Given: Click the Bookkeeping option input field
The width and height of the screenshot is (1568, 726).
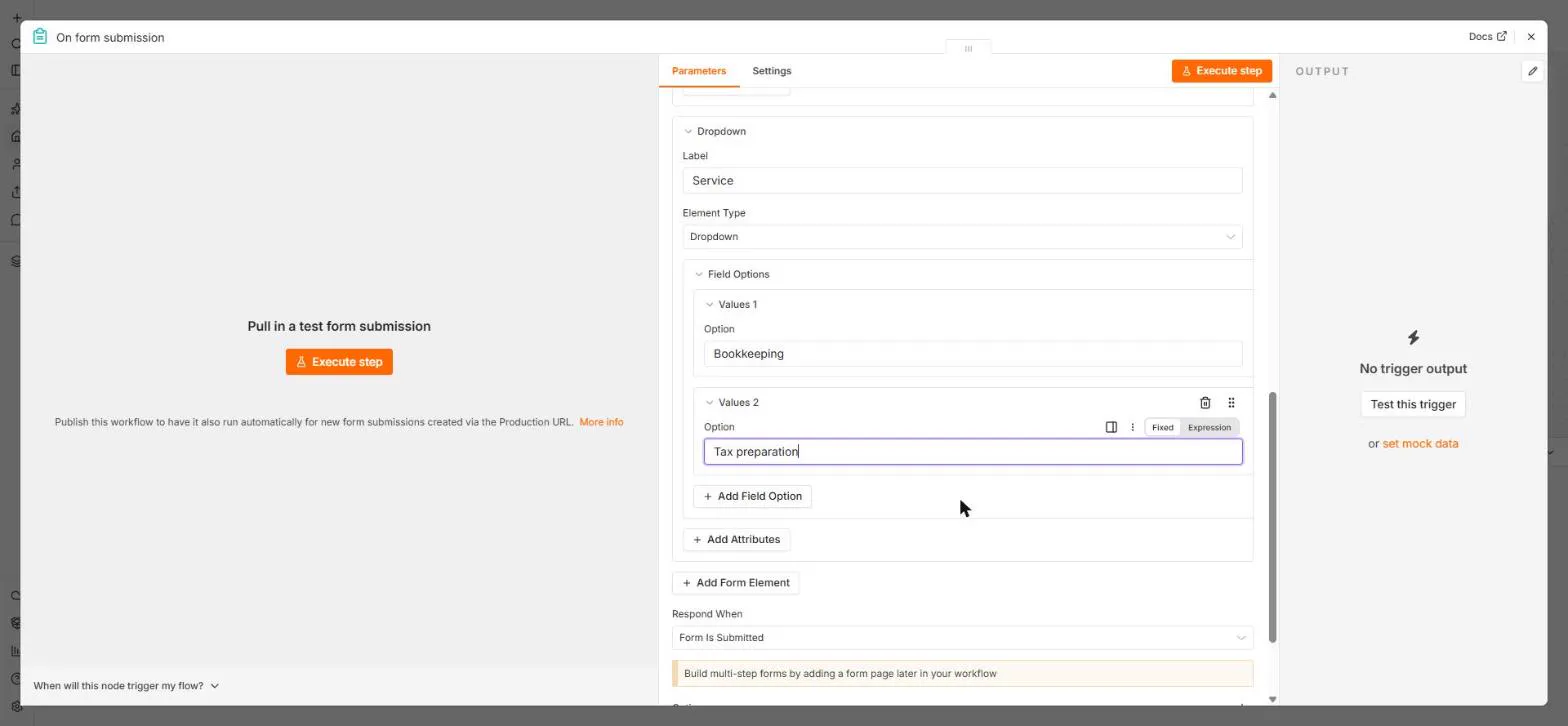Looking at the screenshot, I should [x=973, y=354].
